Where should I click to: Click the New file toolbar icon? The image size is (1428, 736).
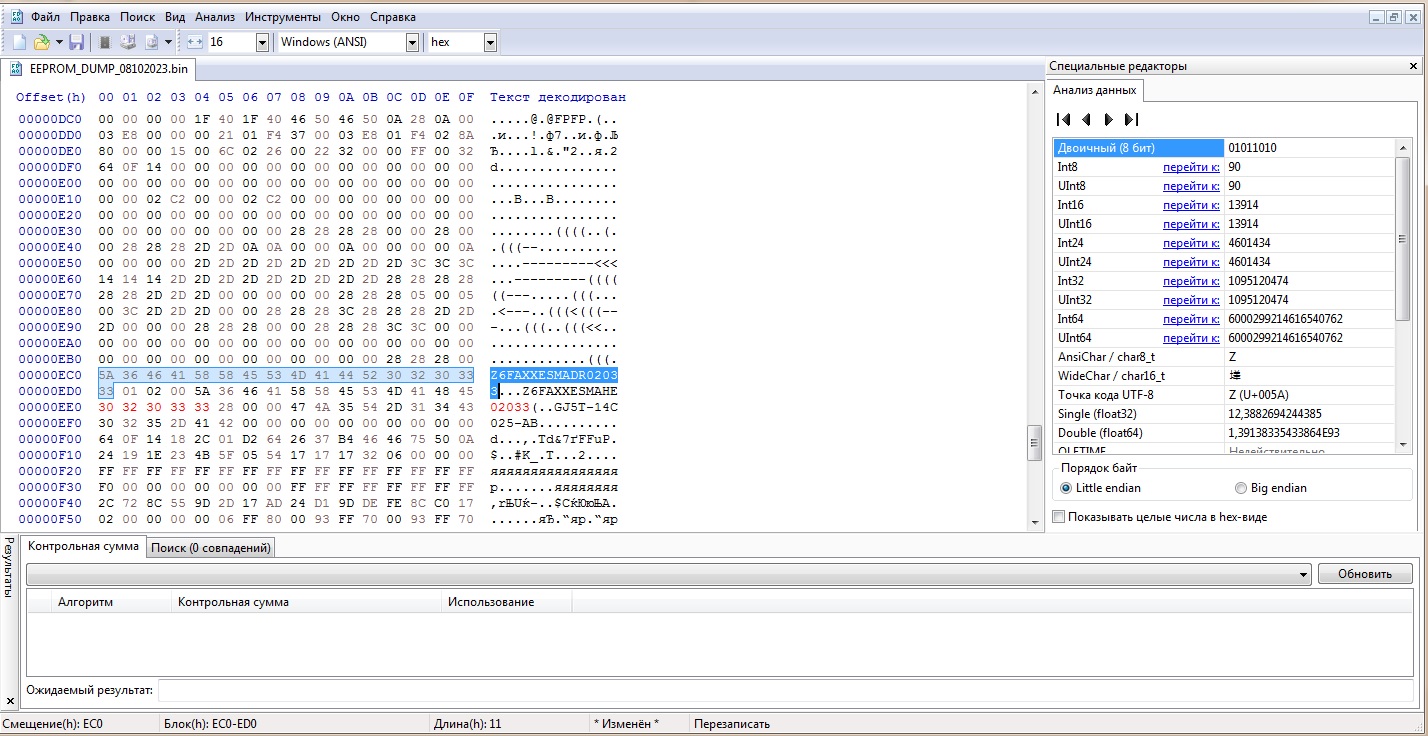point(19,42)
